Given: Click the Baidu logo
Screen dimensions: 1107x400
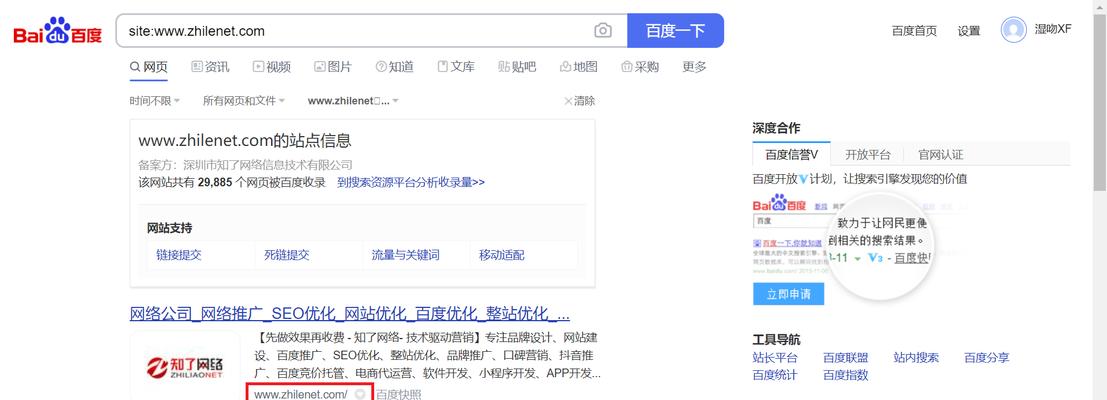Looking at the screenshot, I should [58, 32].
